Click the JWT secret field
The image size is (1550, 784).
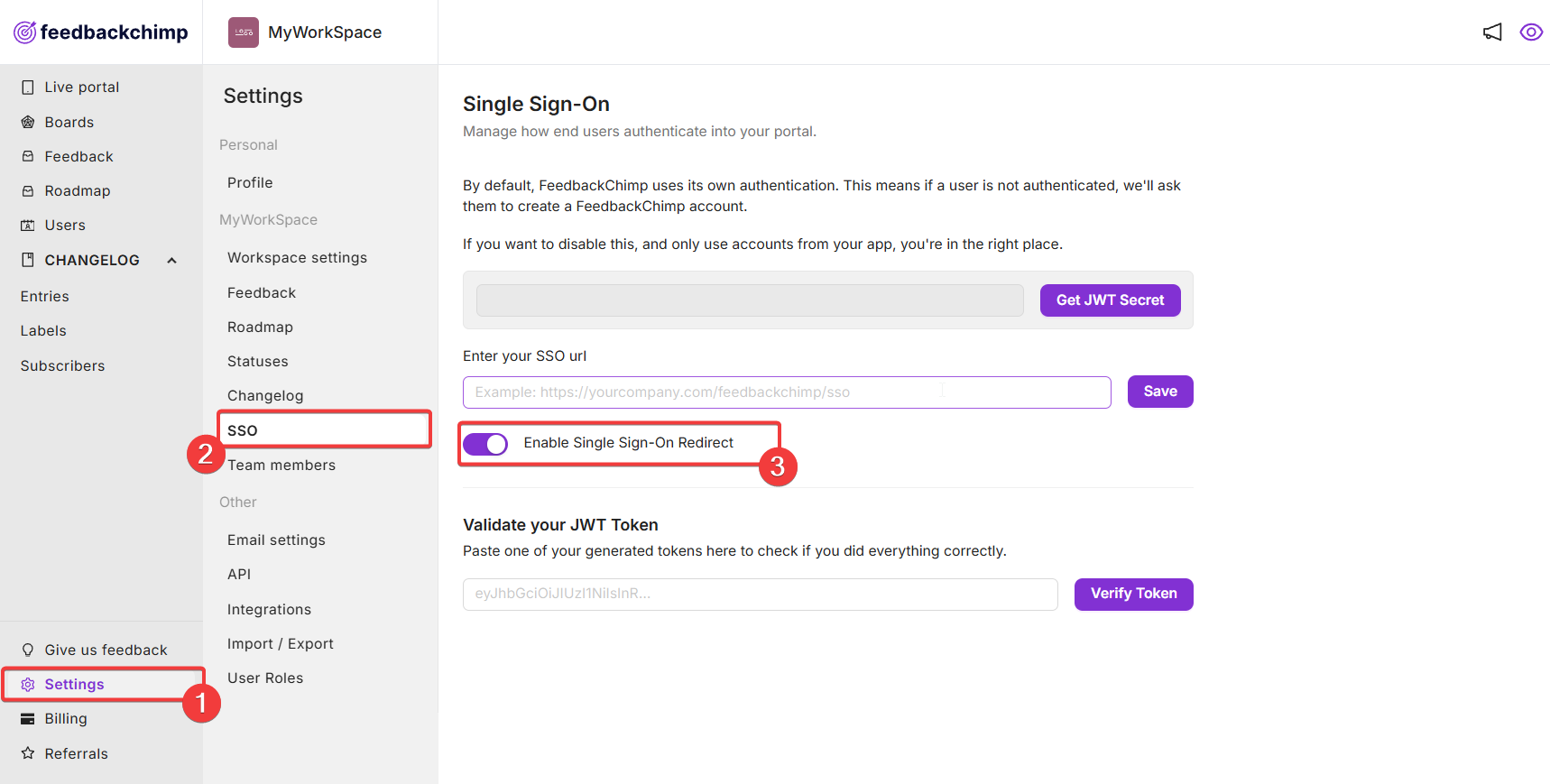coord(750,300)
